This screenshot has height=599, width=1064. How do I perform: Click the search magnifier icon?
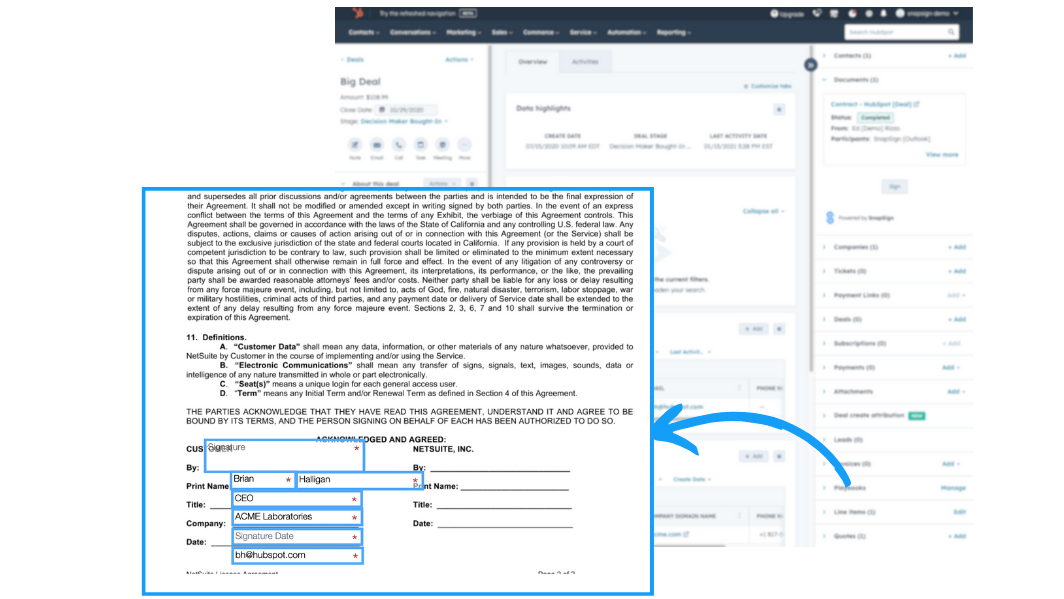(x=951, y=32)
